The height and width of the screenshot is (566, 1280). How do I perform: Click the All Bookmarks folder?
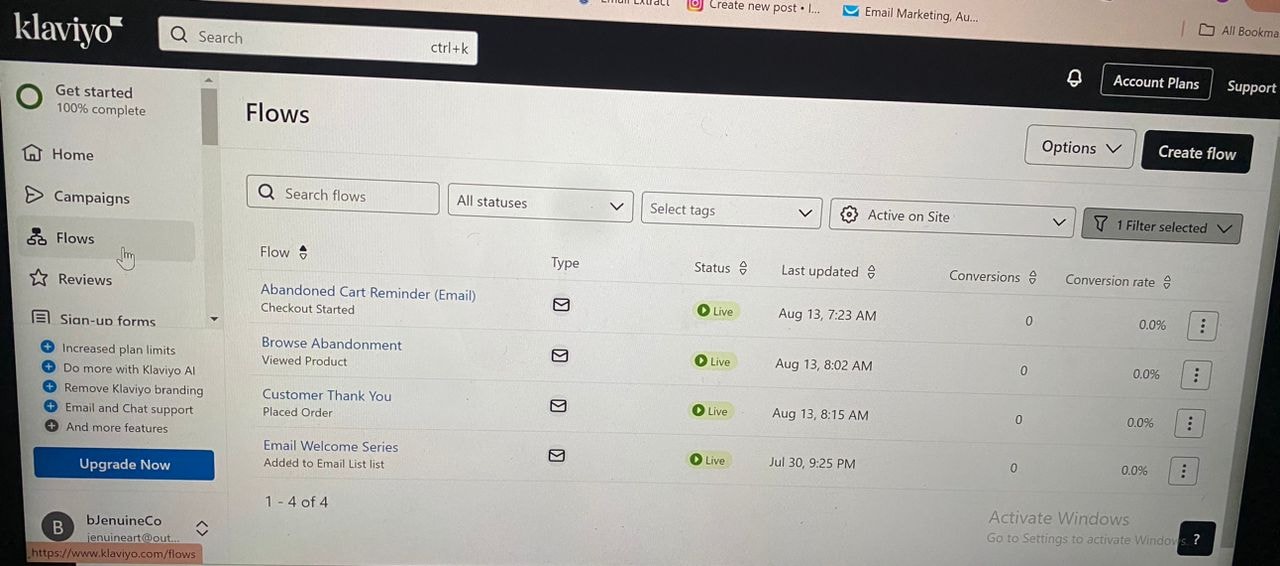1238,31
